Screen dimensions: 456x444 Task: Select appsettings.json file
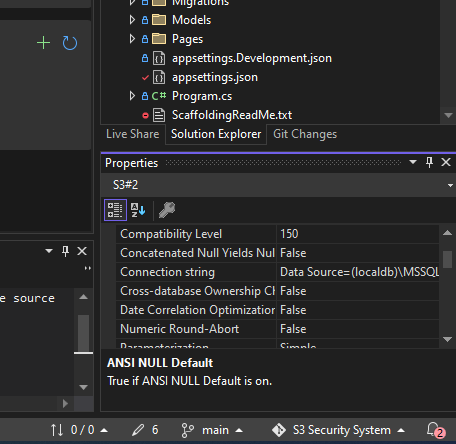tap(215, 77)
